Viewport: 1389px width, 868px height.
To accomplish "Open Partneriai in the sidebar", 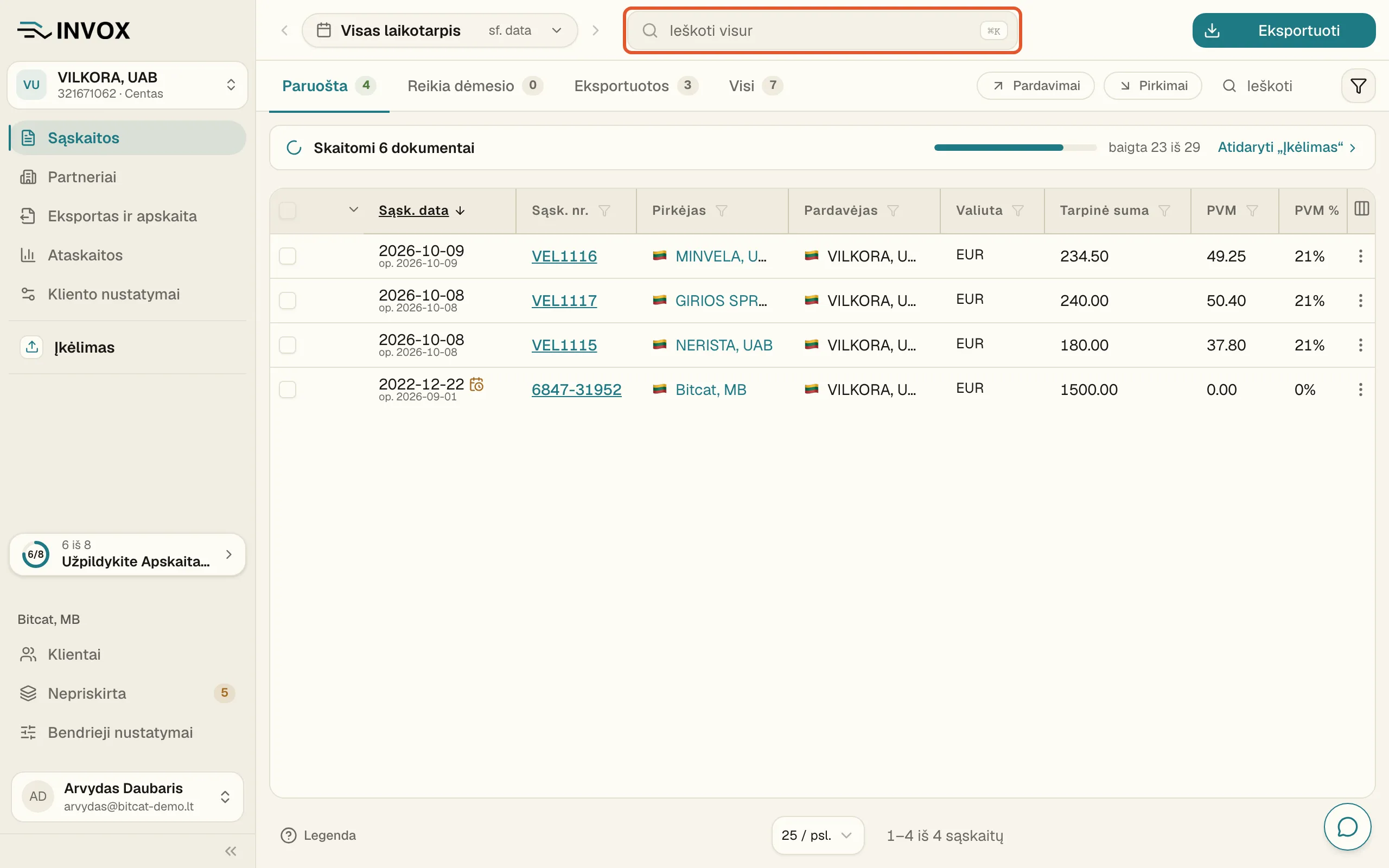I will pos(128,177).
